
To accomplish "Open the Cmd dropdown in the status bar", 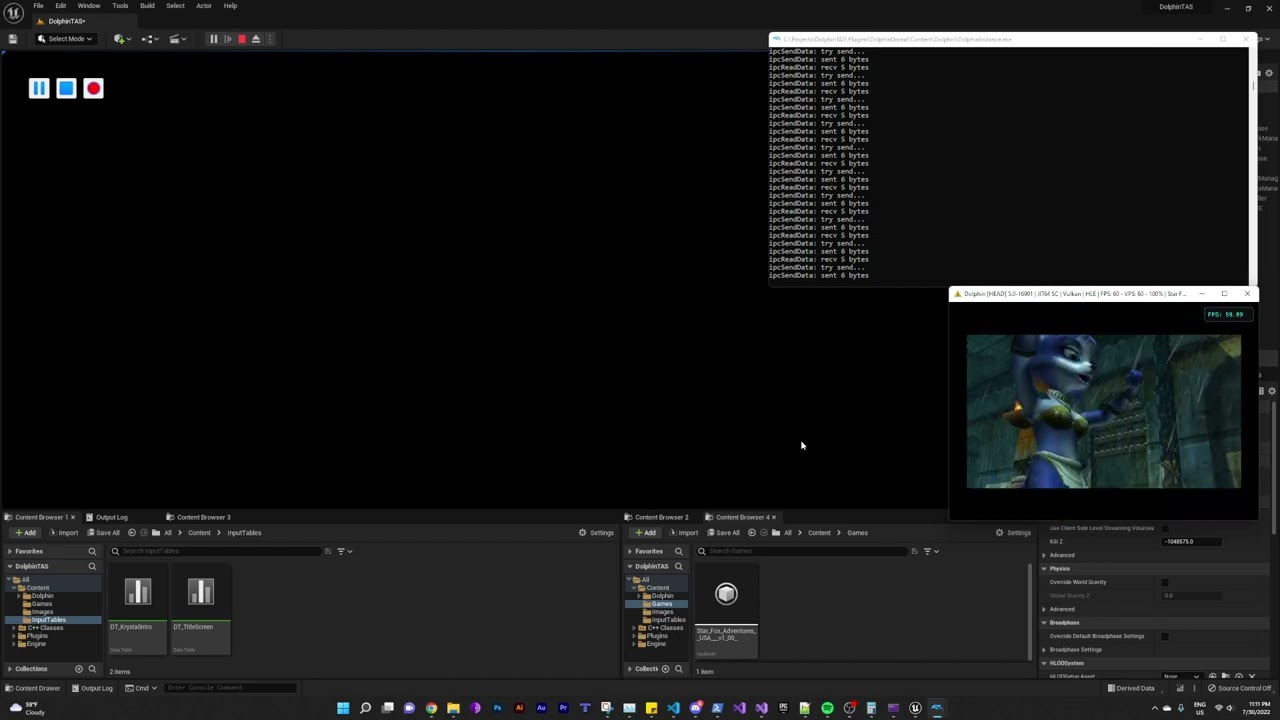I will coord(141,688).
